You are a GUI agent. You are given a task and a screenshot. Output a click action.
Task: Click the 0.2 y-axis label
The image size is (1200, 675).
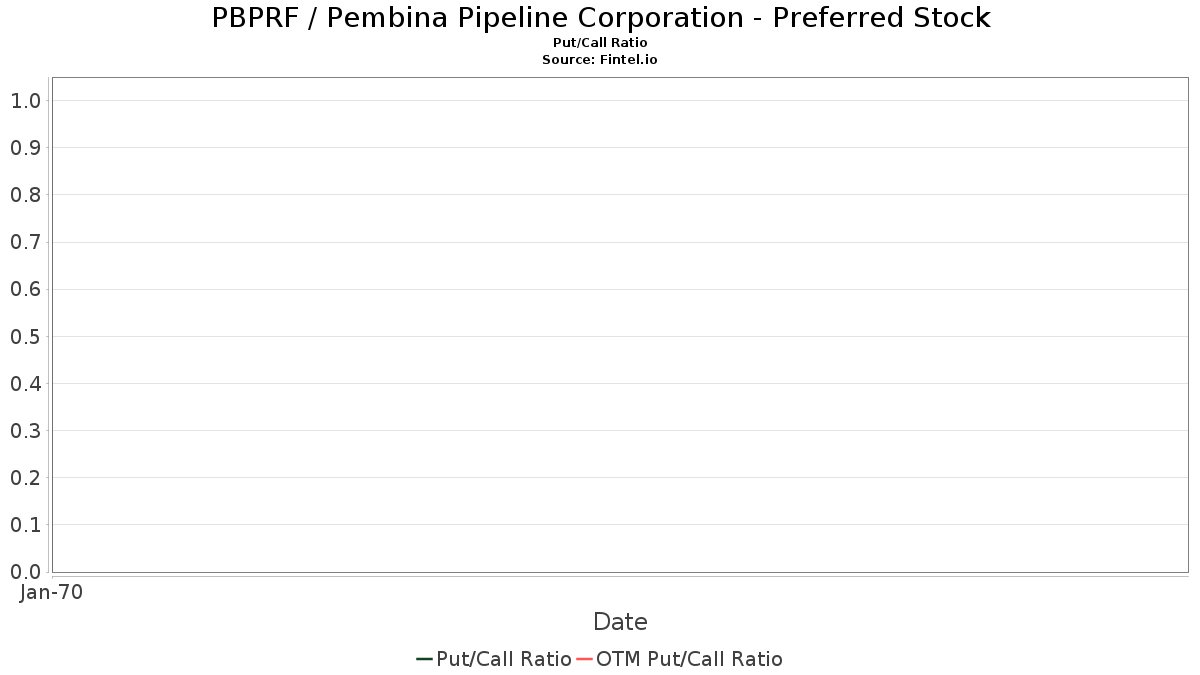[25, 477]
